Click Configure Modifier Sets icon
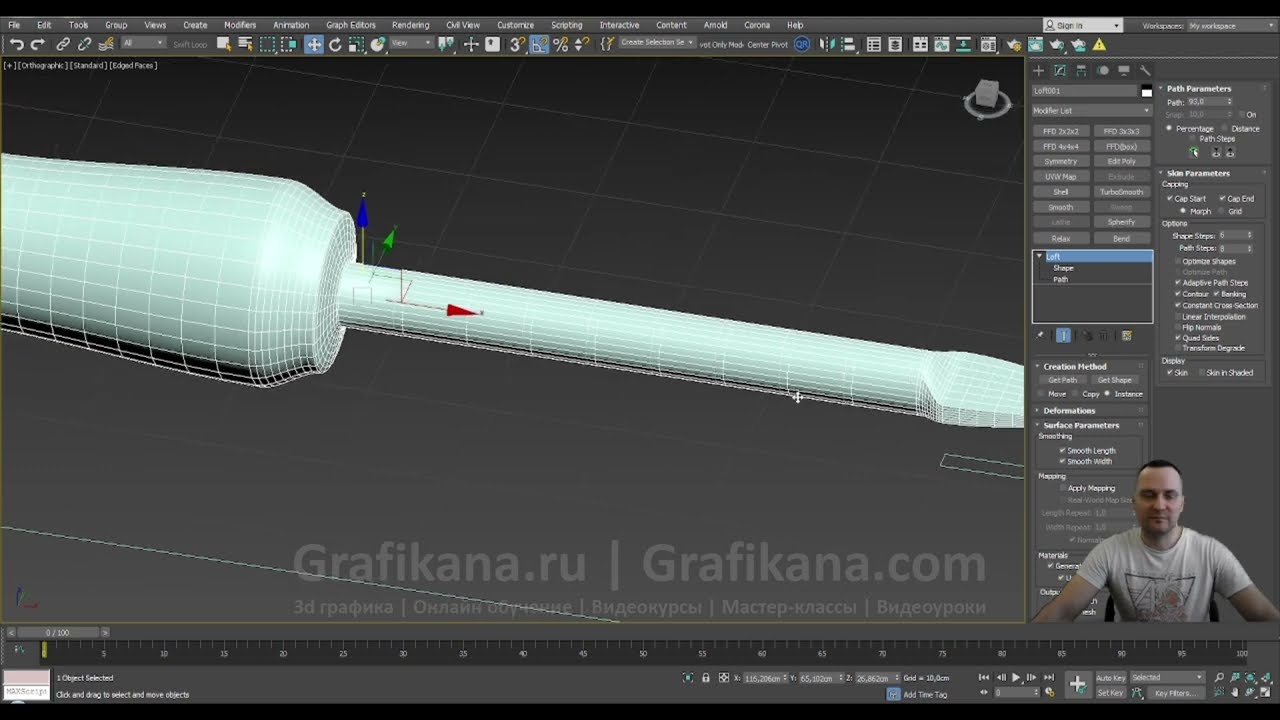Screen dimensions: 1280x720 pyautogui.click(x=1126, y=336)
